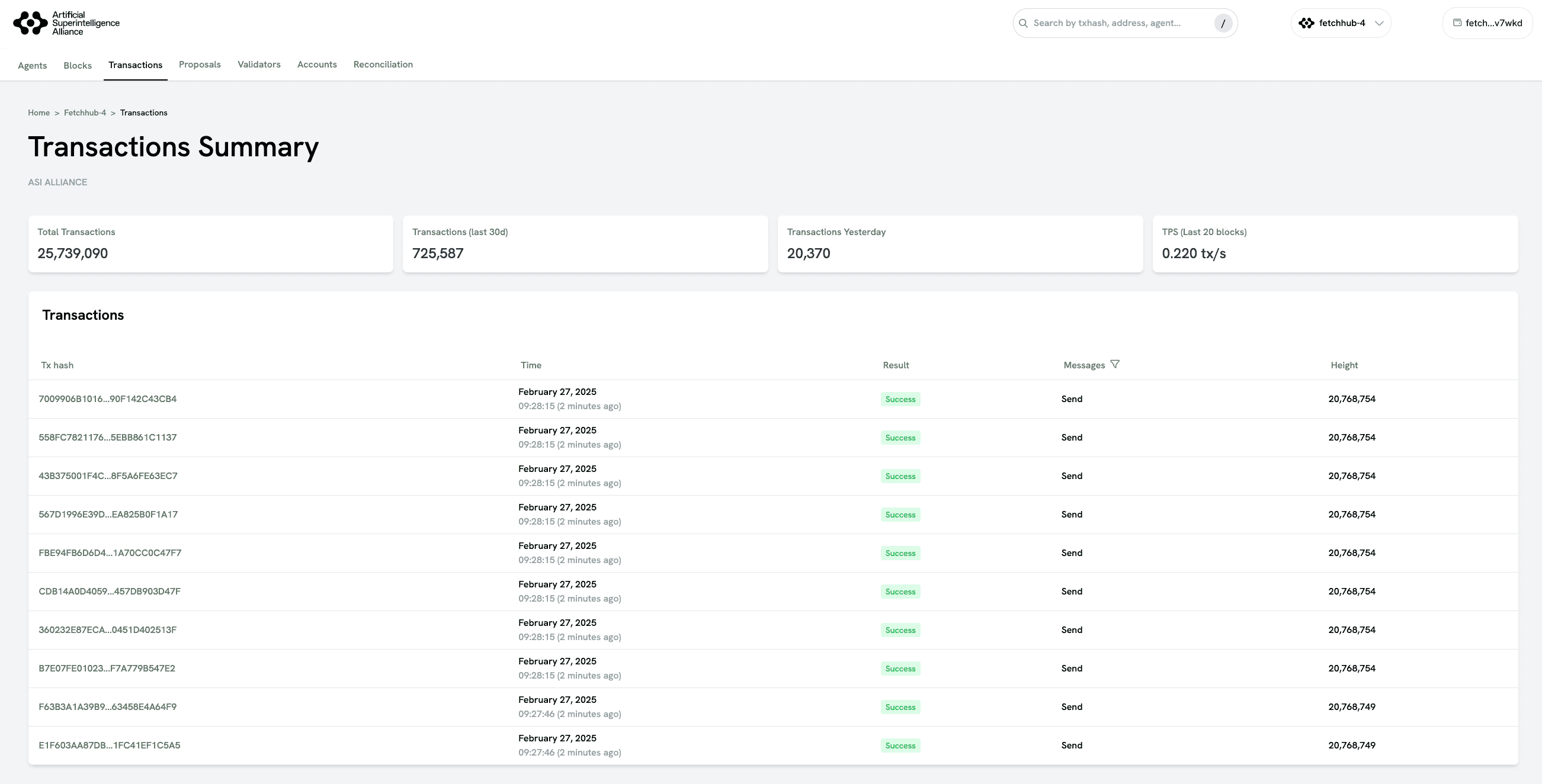1542x784 pixels.
Task: Open the Validators tab
Action: [259, 65]
